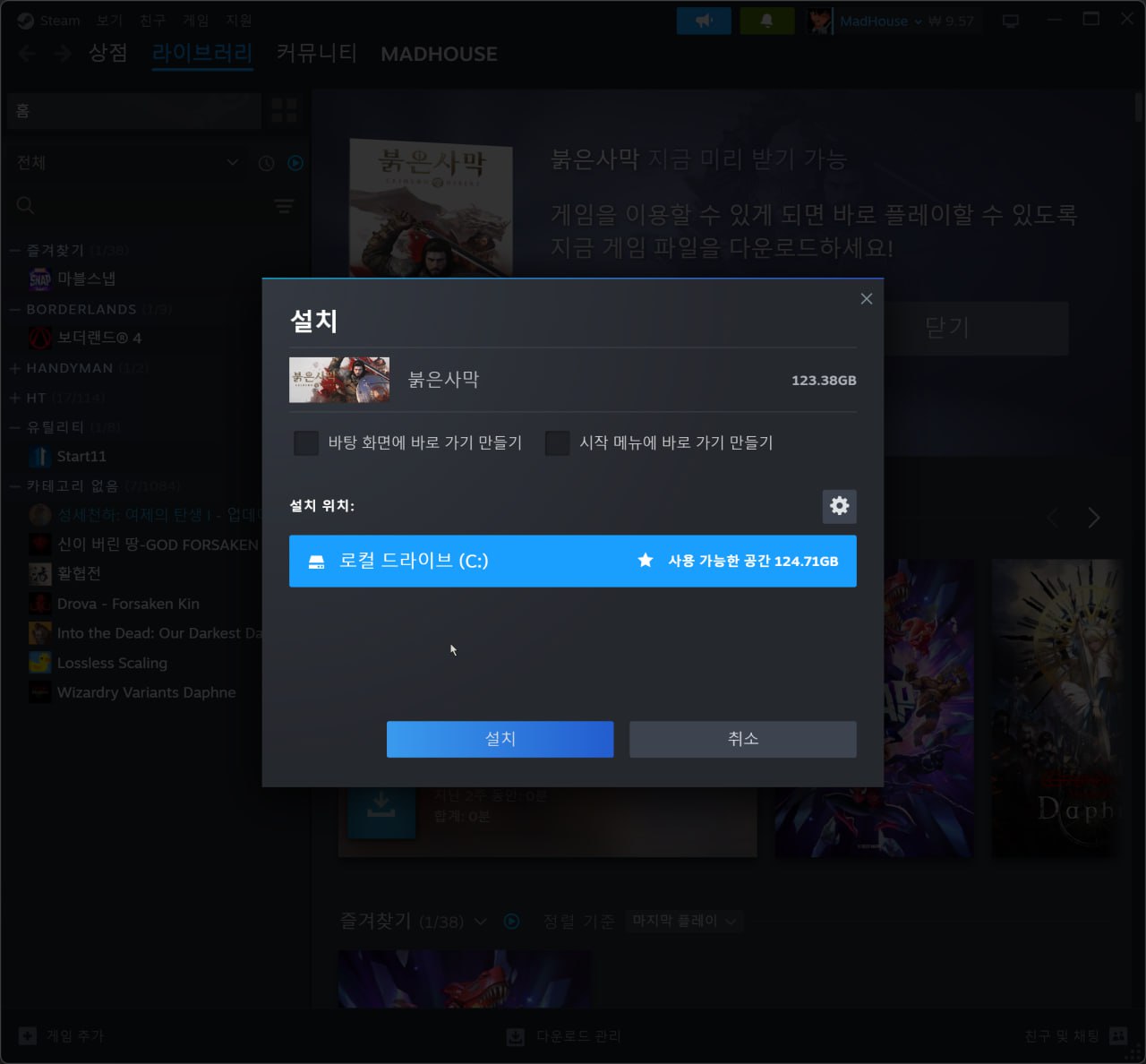Enable start menu shortcut checkbox
This screenshot has height=1064, width=1146.
[x=557, y=443]
